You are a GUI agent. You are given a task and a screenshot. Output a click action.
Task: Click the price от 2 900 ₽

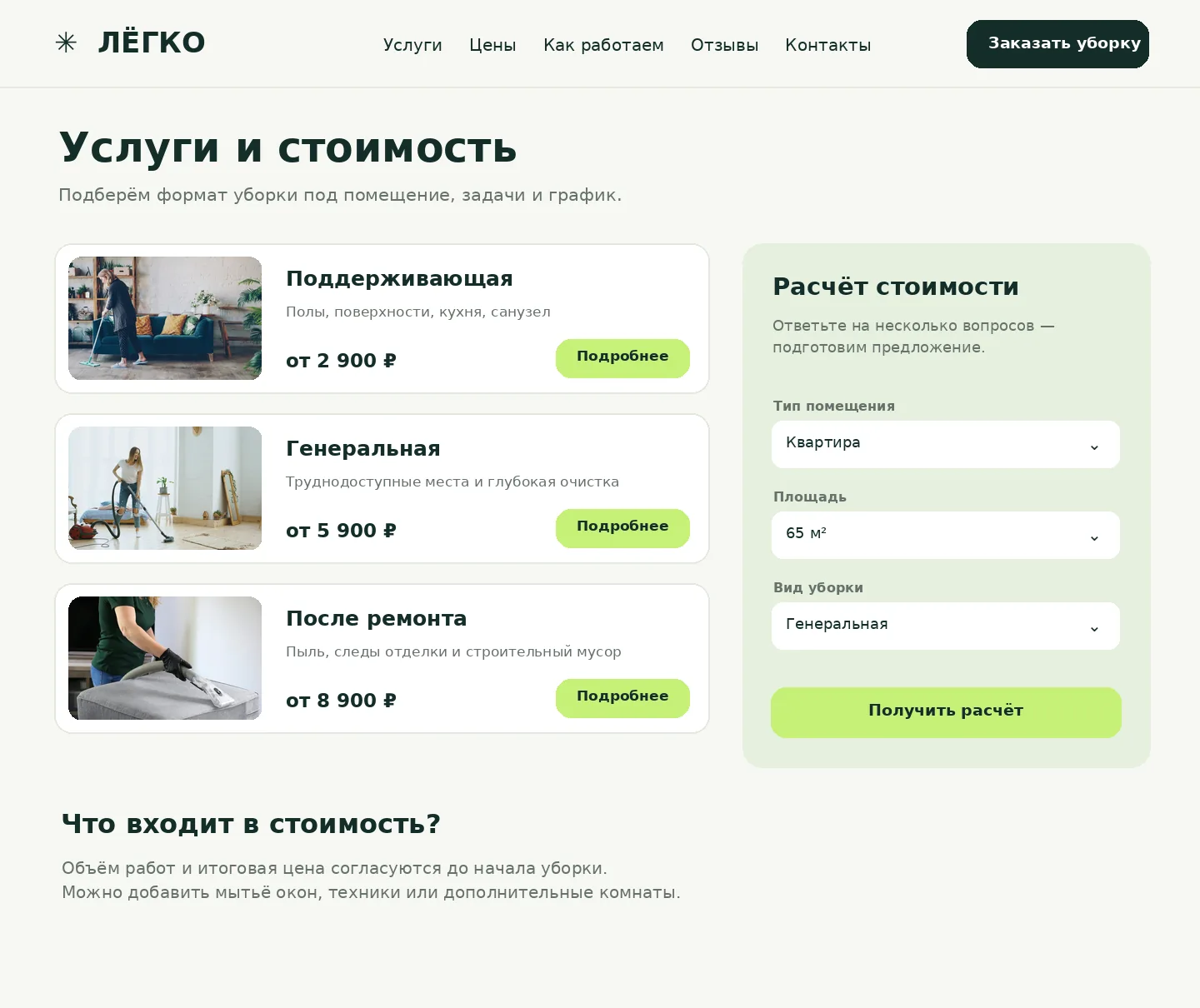click(341, 361)
